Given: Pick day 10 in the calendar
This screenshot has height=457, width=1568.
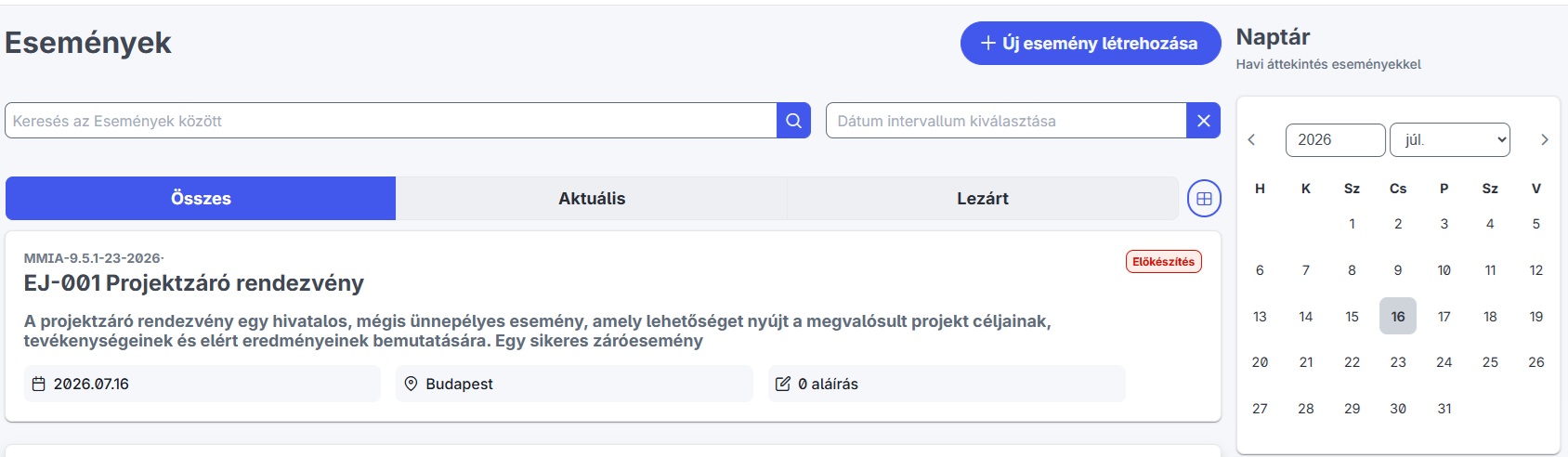Looking at the screenshot, I should 1444,270.
